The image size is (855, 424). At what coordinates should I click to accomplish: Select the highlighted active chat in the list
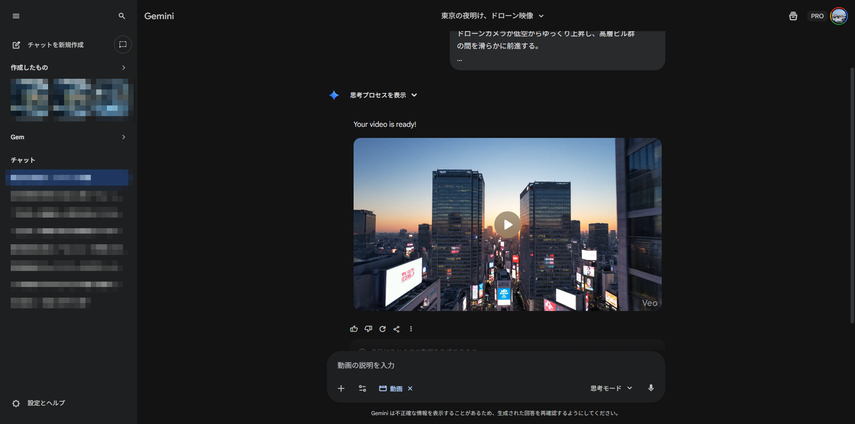[x=67, y=178]
